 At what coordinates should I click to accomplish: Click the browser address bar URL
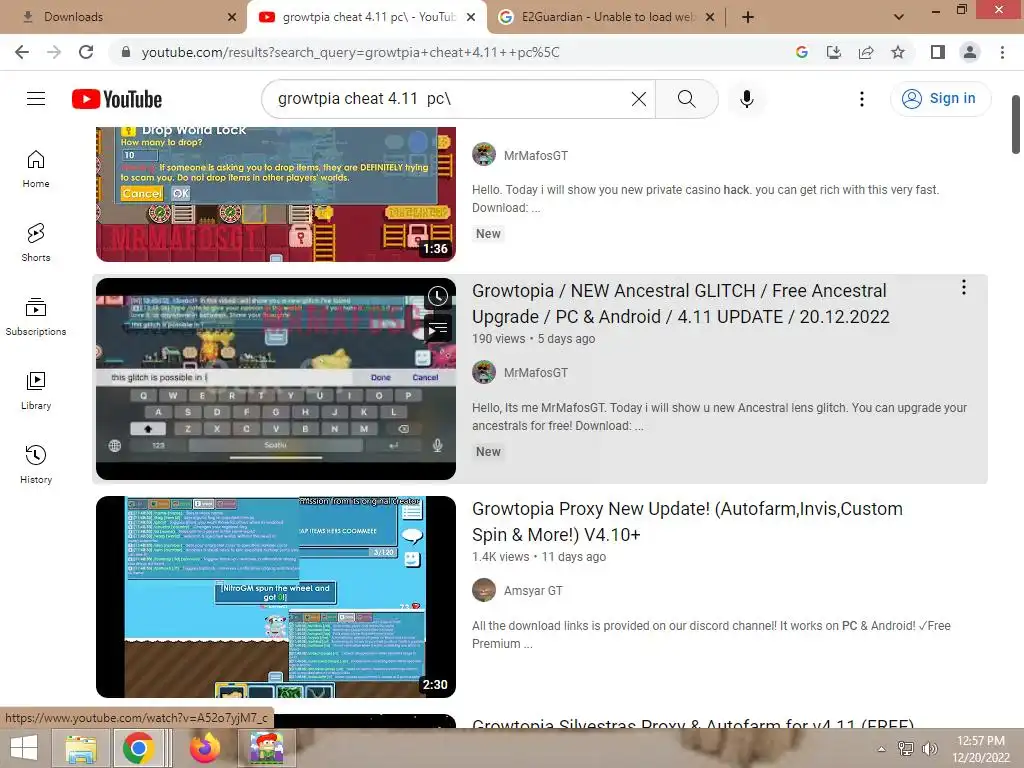point(351,52)
